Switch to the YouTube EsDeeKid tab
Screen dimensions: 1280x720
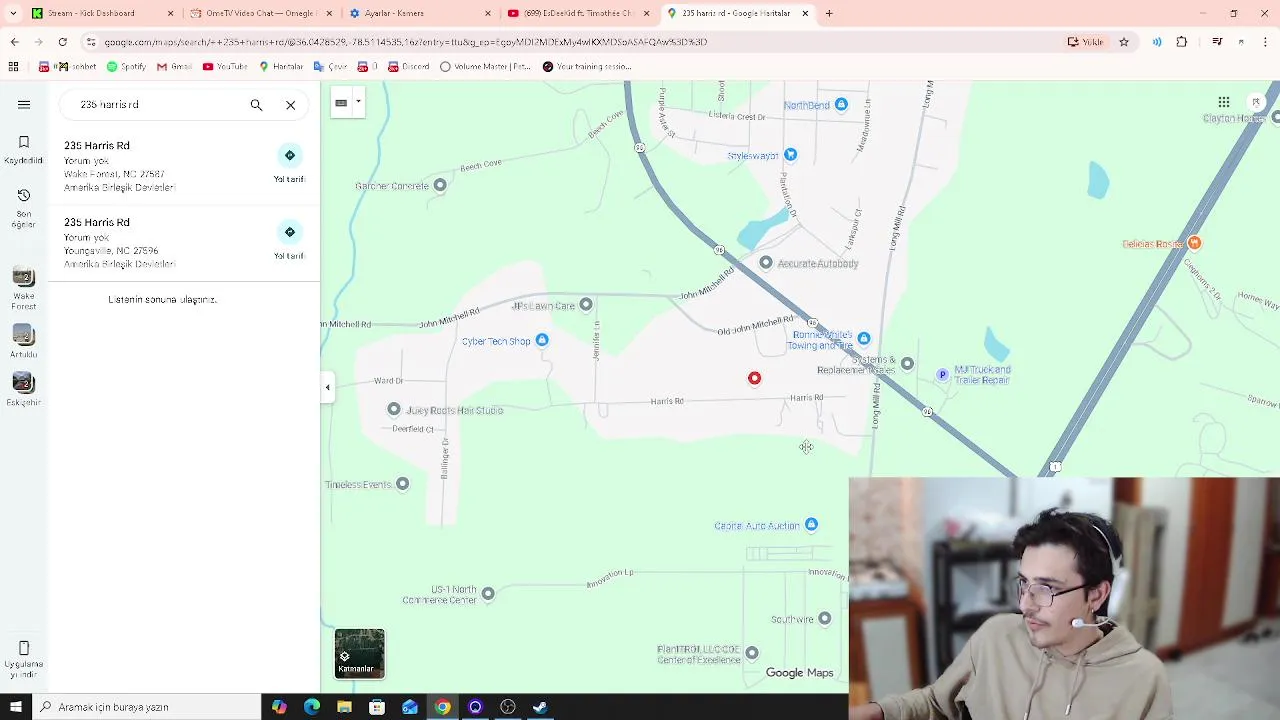578,13
